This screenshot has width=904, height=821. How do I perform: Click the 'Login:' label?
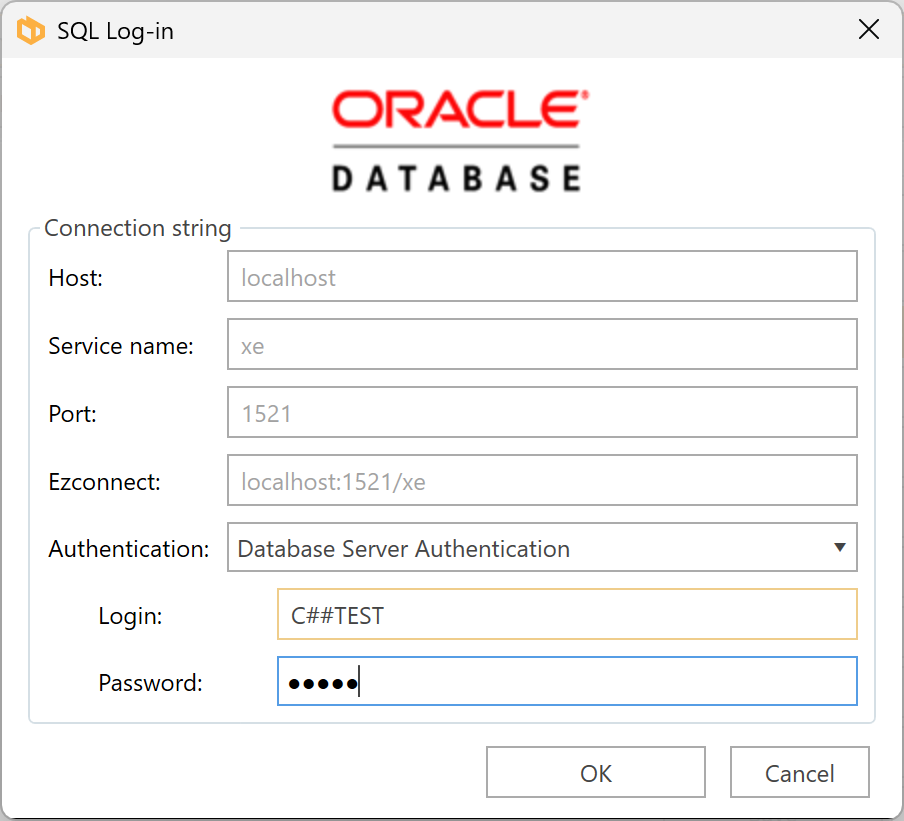click(x=130, y=616)
